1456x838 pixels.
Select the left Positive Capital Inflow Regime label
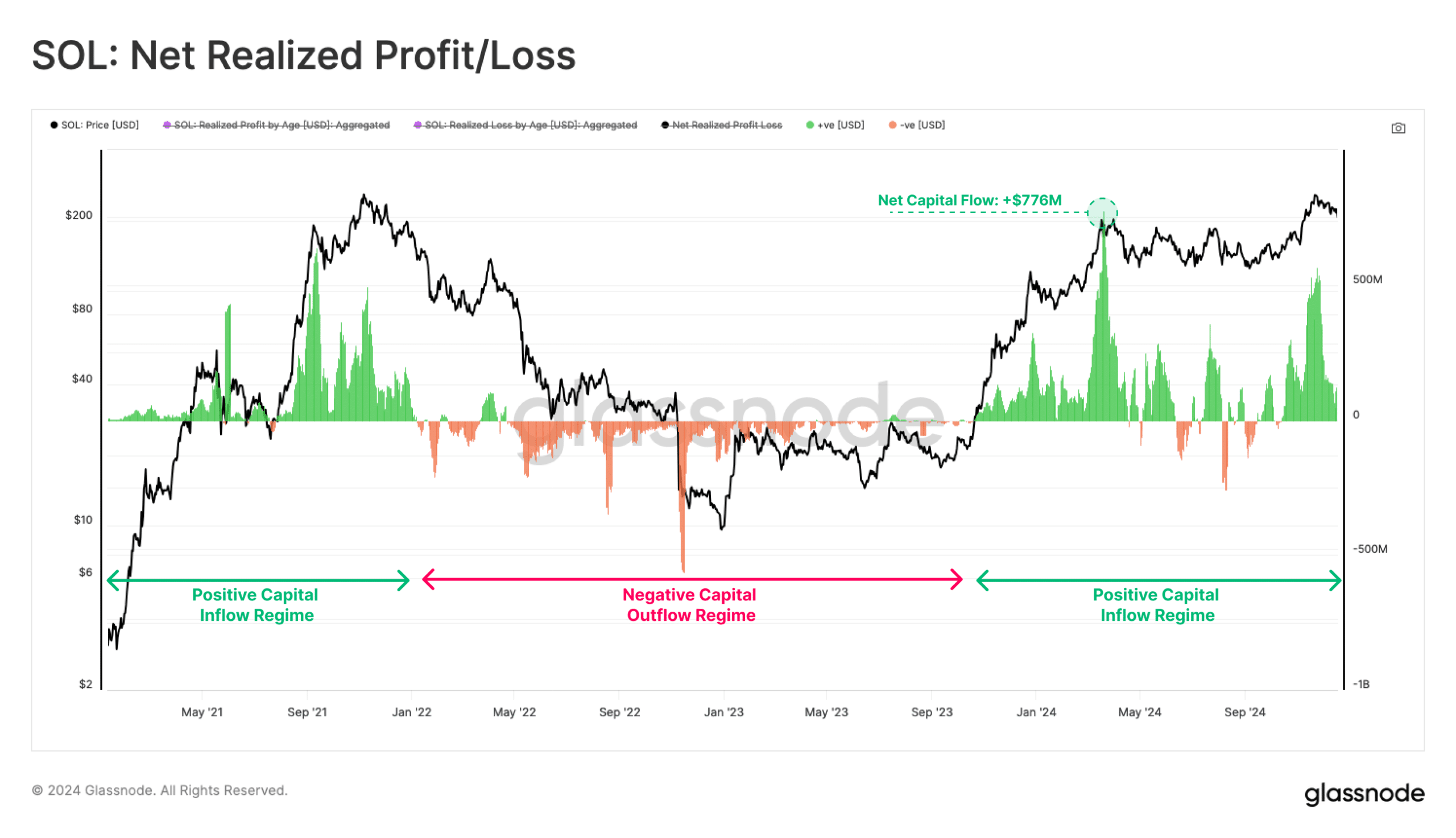pos(255,605)
